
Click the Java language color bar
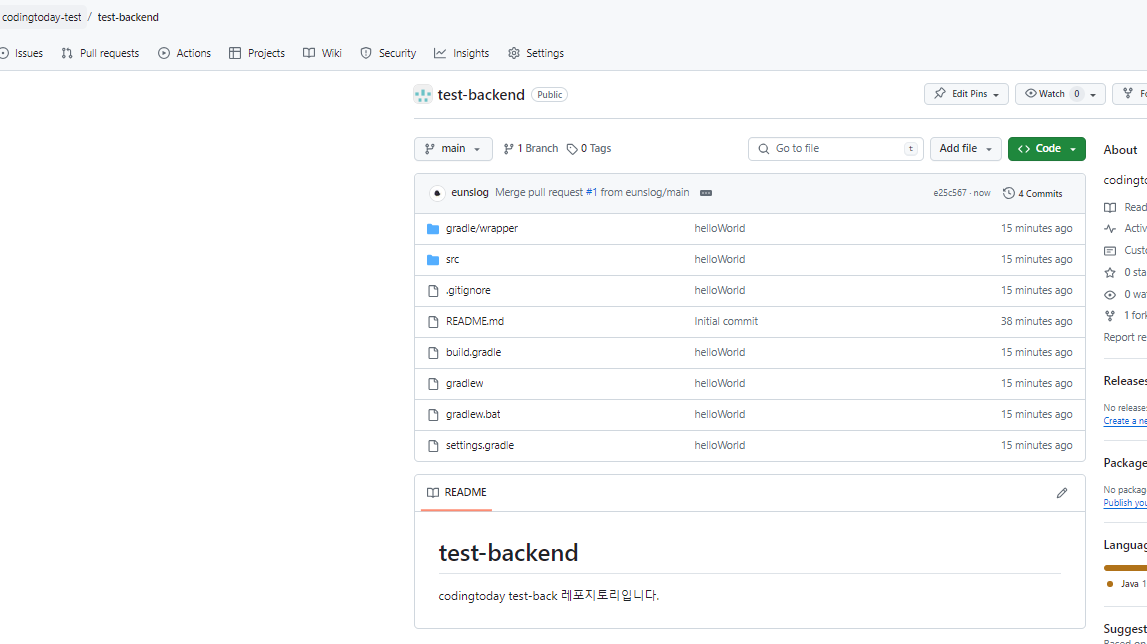1126,567
